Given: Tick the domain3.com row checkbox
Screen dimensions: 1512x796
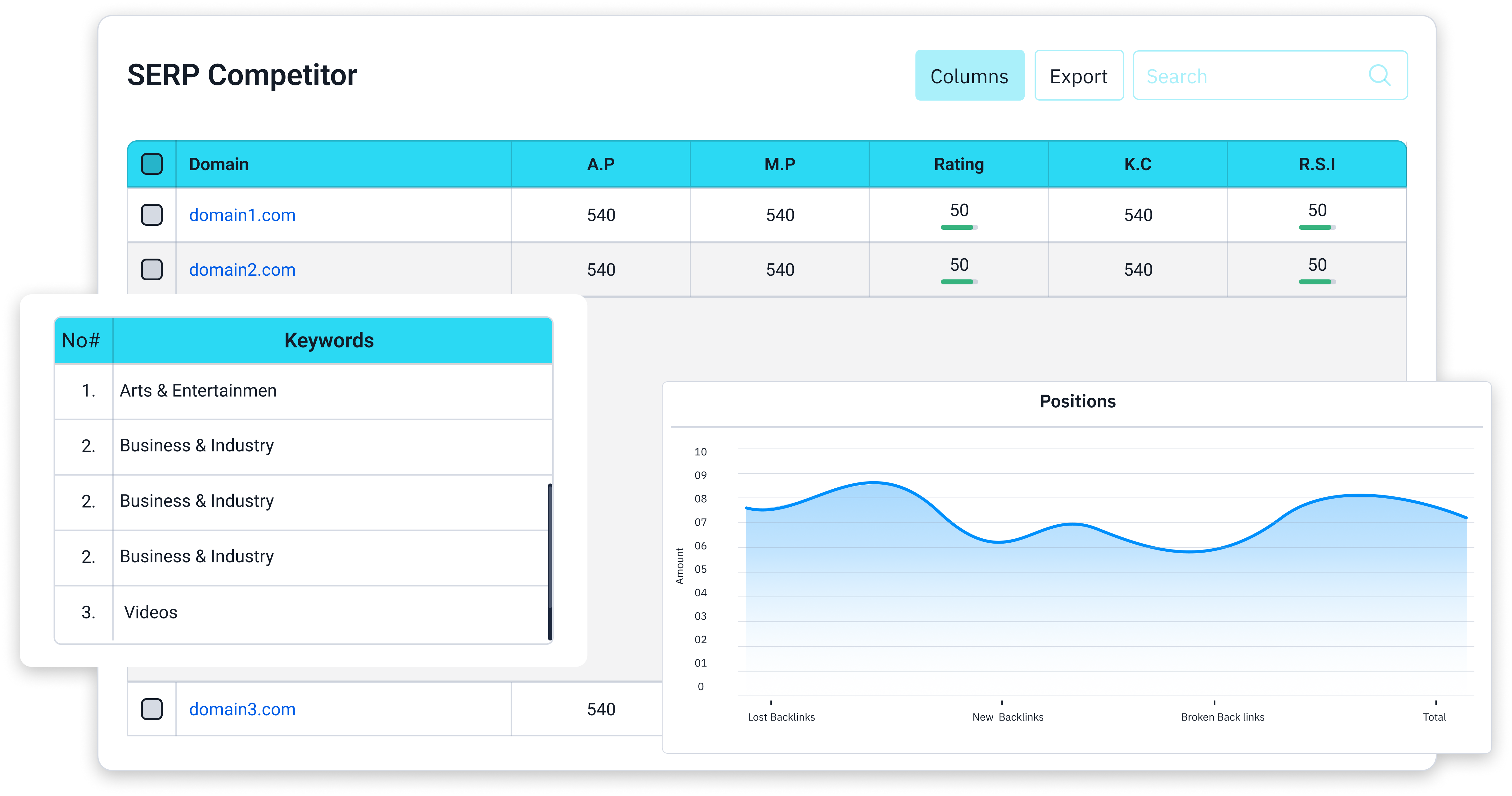Looking at the screenshot, I should coord(152,709).
